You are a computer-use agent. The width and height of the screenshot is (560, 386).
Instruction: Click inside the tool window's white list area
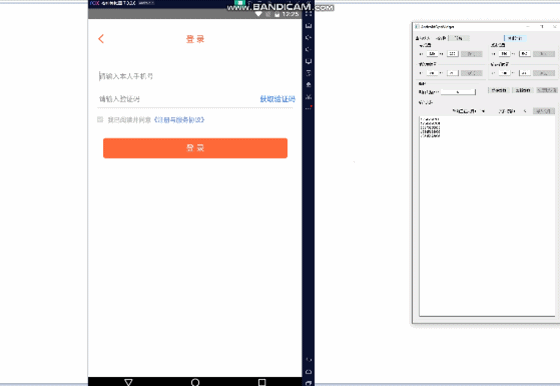click(x=487, y=216)
